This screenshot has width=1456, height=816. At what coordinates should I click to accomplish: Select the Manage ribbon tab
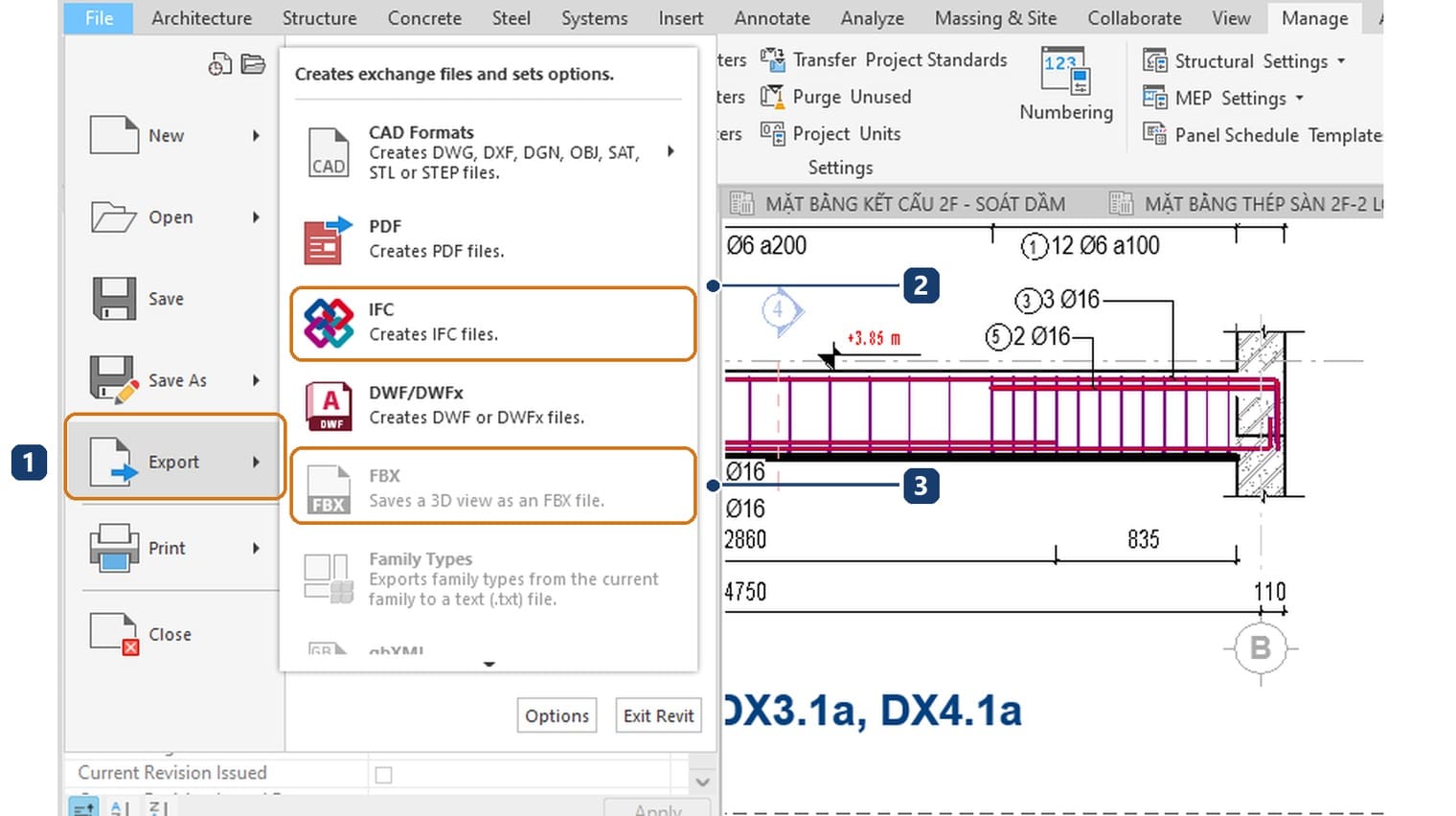(1314, 18)
